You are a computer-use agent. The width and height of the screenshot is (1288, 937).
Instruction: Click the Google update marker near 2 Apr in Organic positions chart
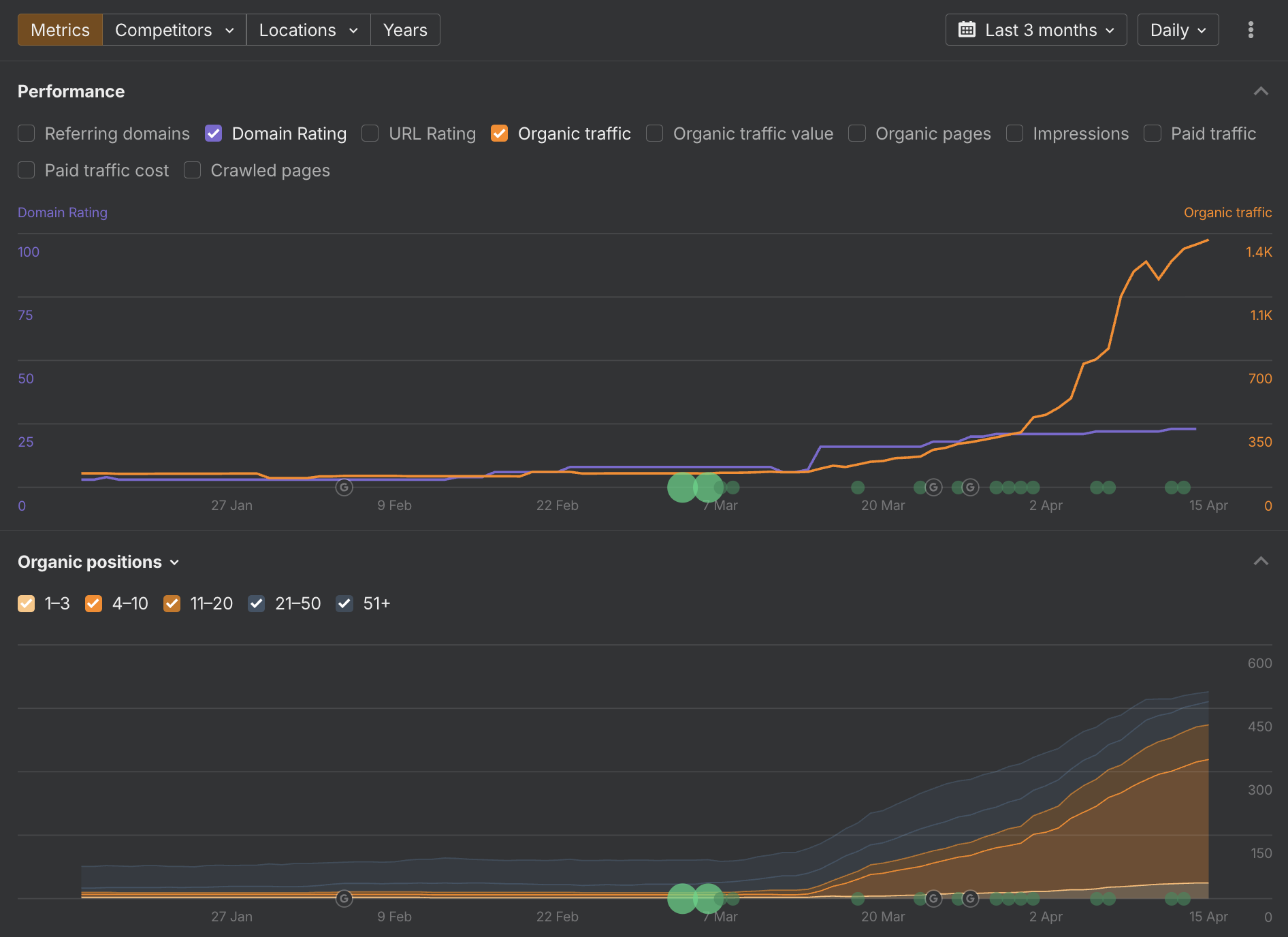[x=970, y=899]
